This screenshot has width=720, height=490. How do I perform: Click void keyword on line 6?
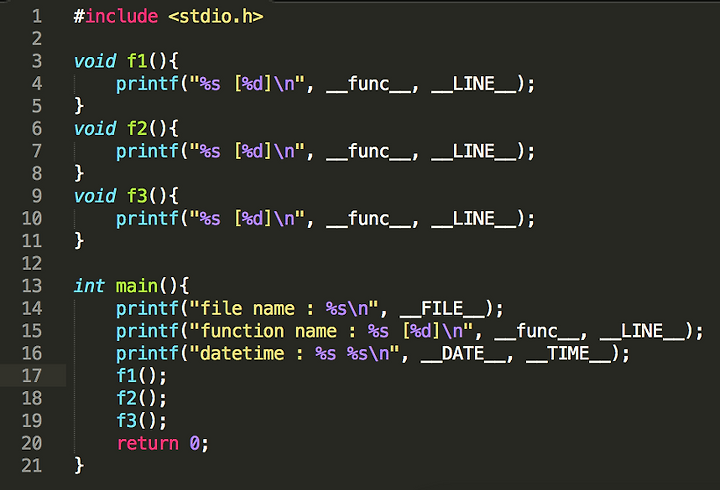tap(95, 129)
